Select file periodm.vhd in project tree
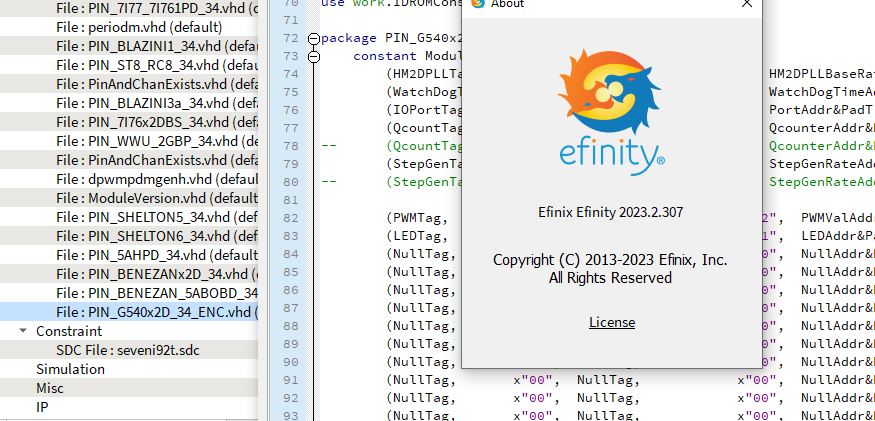 (139, 27)
